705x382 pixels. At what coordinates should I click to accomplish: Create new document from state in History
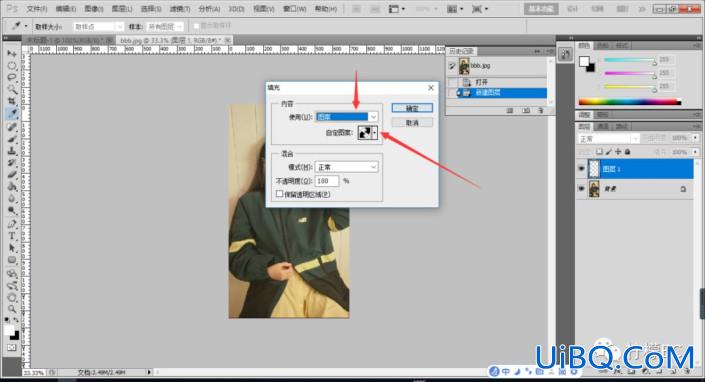(510, 110)
